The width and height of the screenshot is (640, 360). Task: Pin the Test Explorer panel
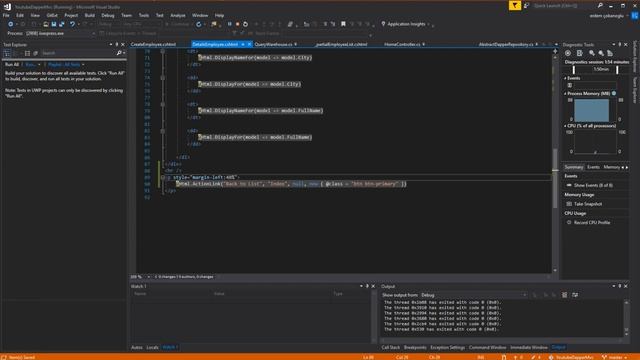(117, 44)
